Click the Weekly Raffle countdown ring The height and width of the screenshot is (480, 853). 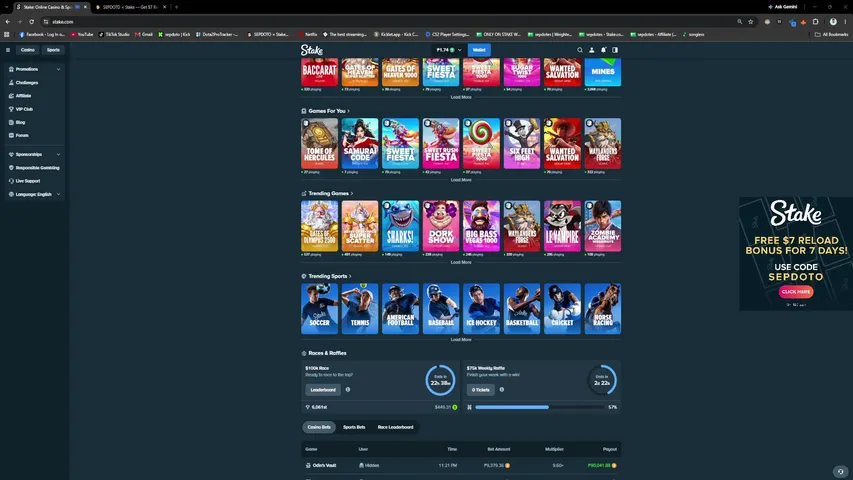(x=602, y=380)
